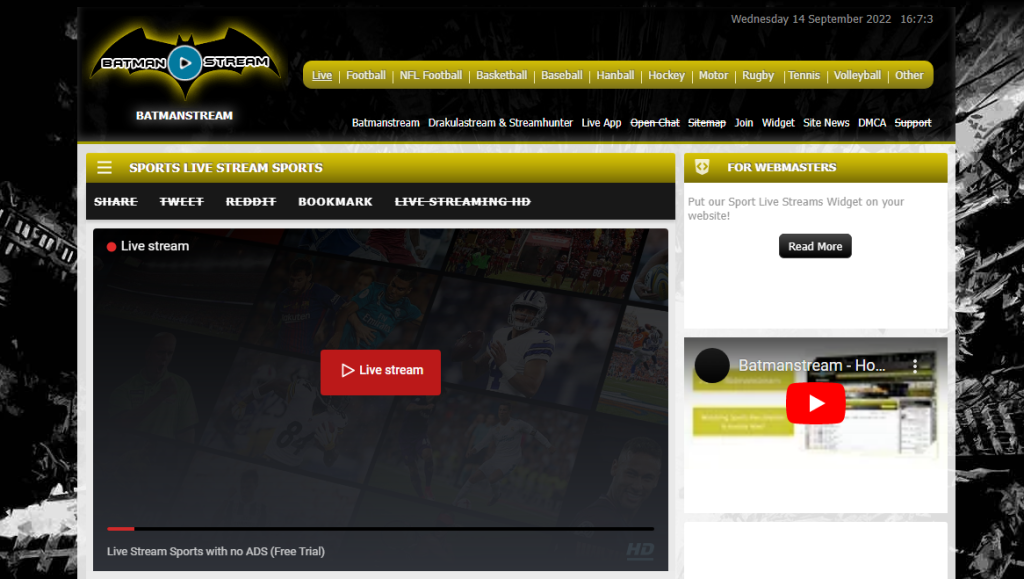The image size is (1024, 579).
Task: Select NFL Football category
Action: [x=430, y=76]
